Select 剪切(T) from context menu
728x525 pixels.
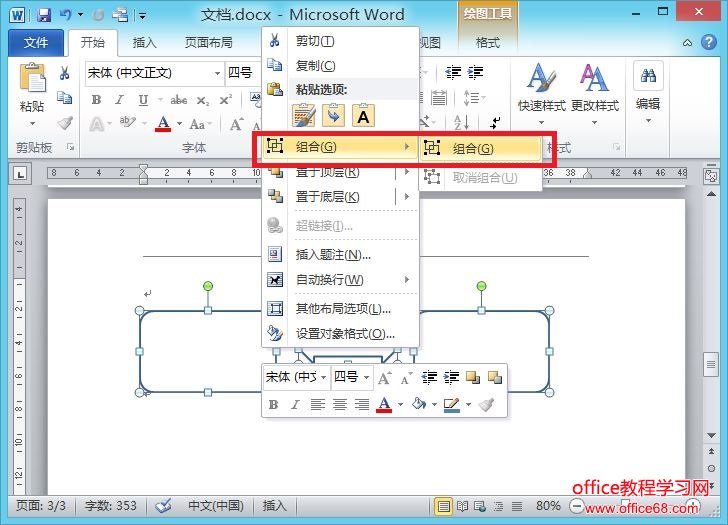340,41
